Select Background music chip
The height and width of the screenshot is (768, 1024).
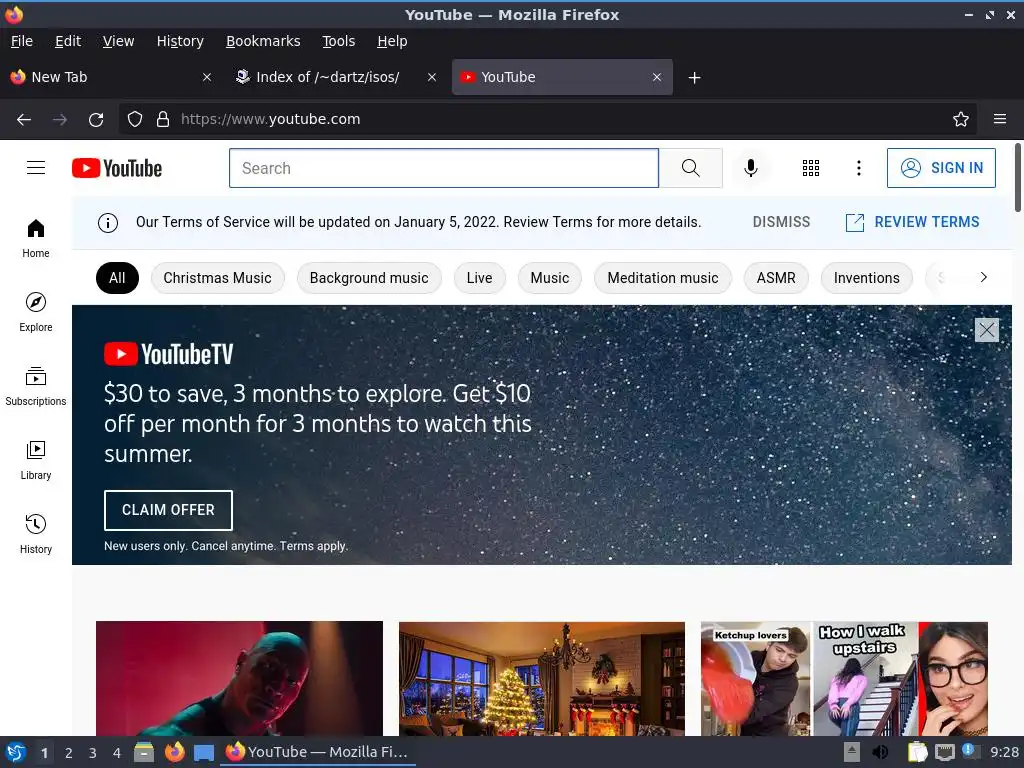(369, 278)
